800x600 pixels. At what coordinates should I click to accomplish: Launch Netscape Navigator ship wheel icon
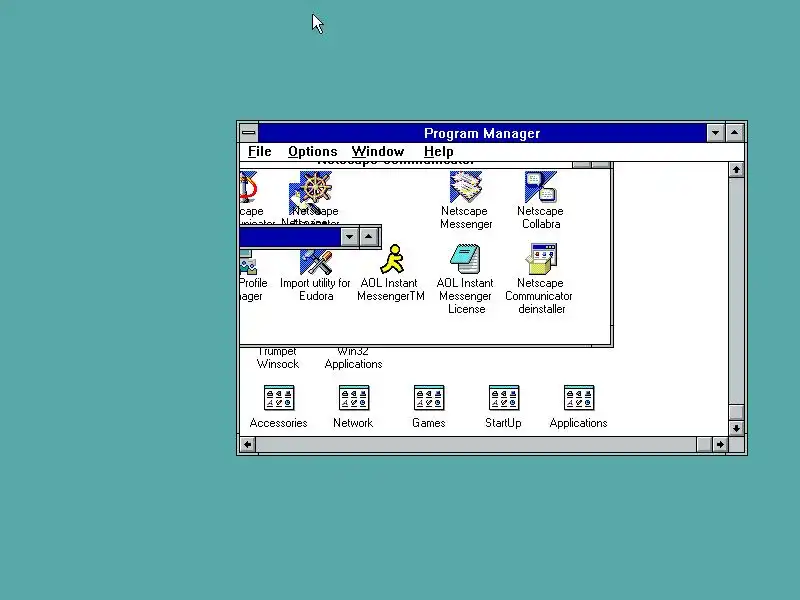pyautogui.click(x=315, y=187)
